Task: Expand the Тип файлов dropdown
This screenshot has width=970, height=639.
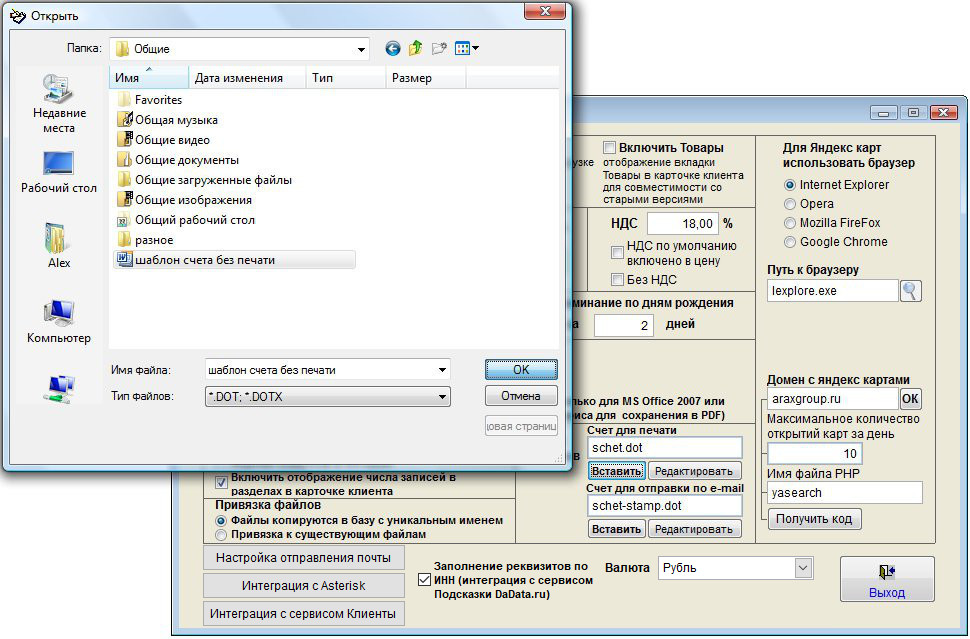Action: coord(442,397)
